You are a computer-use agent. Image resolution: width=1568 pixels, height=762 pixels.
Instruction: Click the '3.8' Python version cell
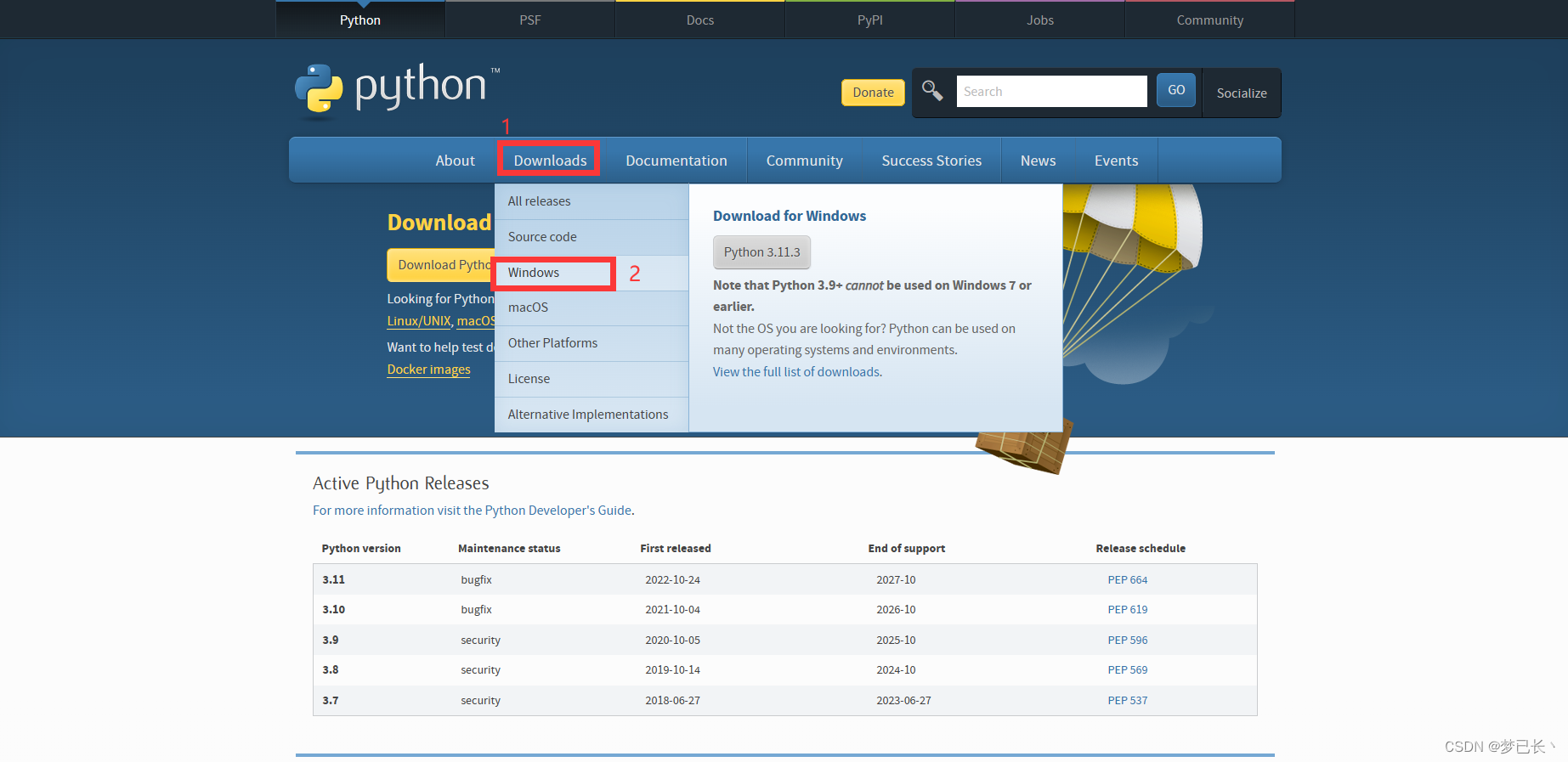tap(331, 670)
